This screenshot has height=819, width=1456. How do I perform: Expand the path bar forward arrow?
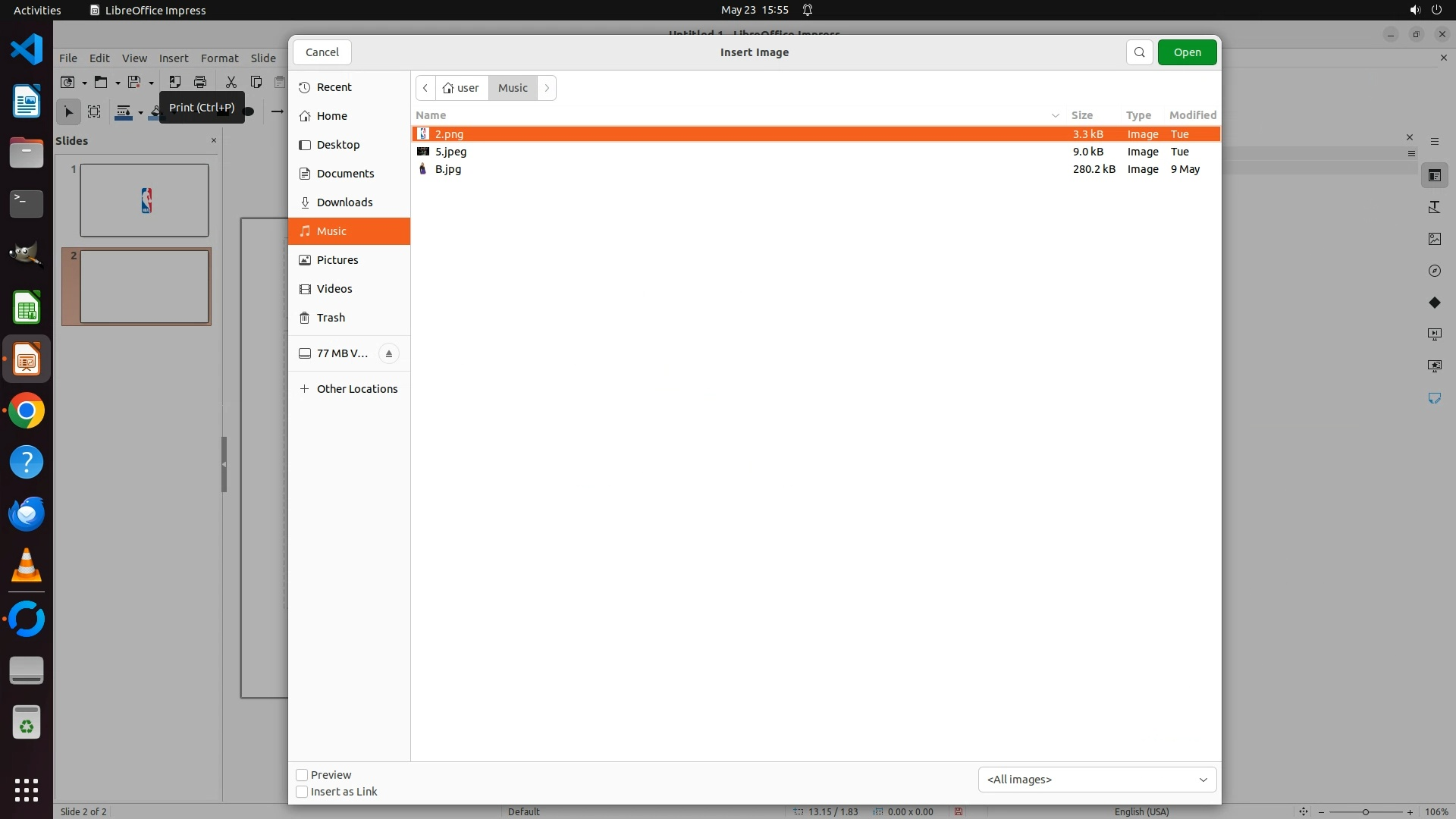pyautogui.click(x=547, y=88)
